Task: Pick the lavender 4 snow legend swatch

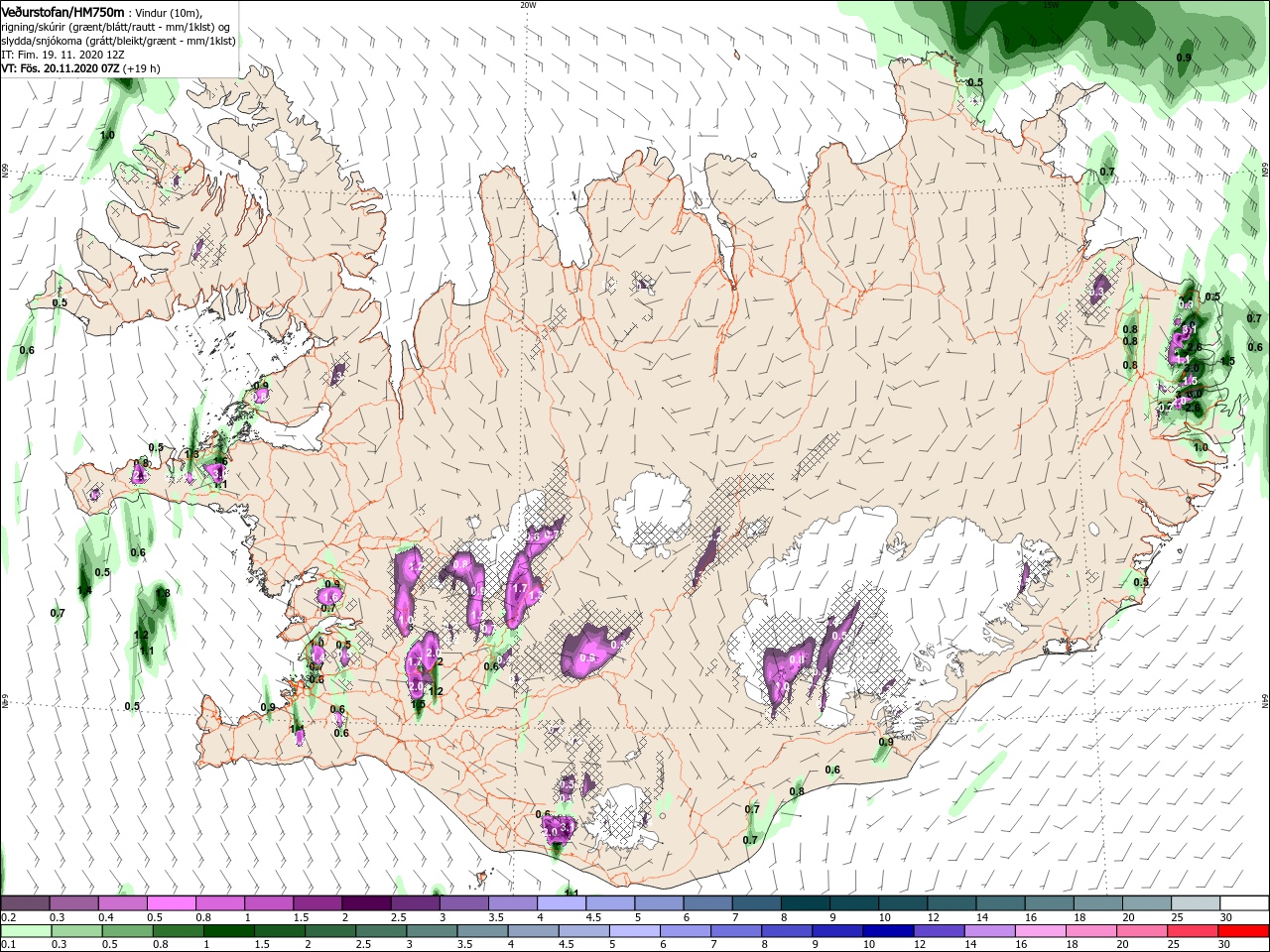Action: (562, 903)
